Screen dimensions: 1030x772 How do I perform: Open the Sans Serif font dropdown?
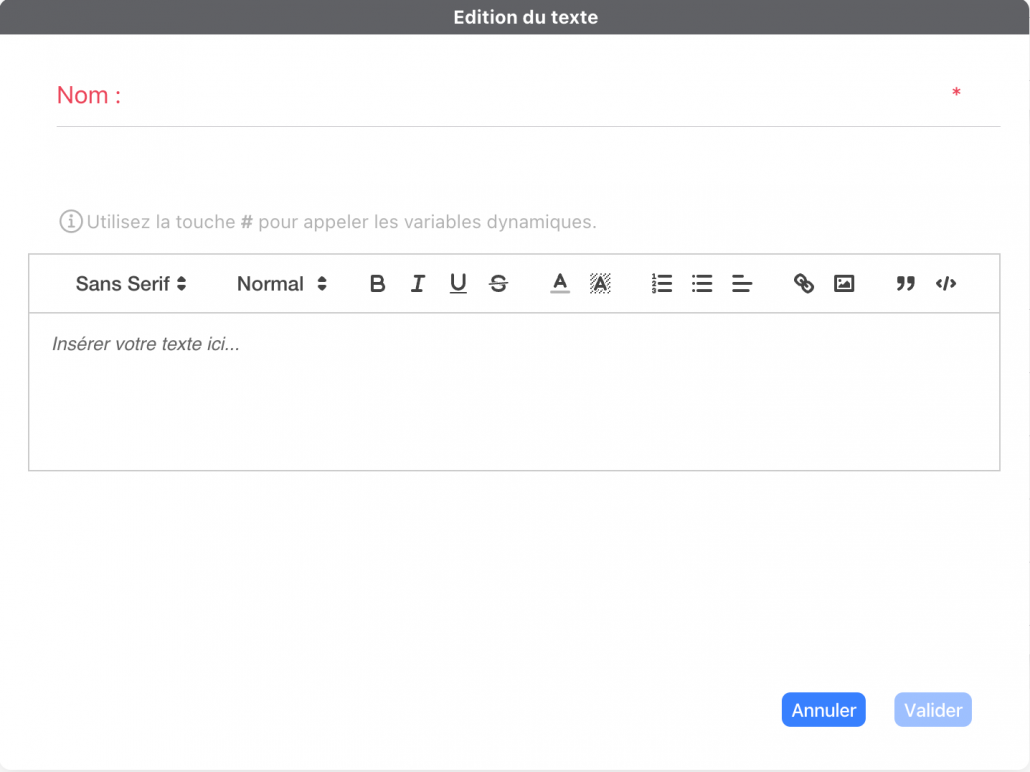131,284
